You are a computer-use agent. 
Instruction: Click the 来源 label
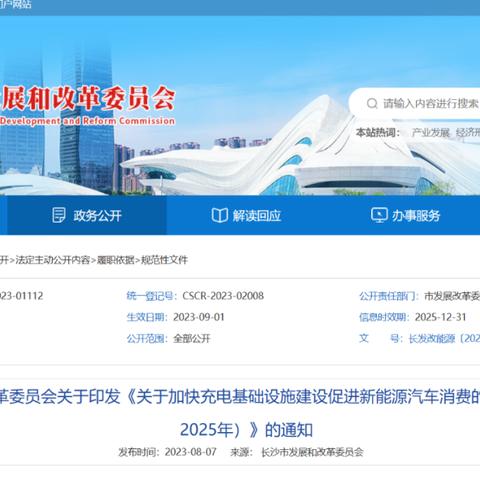coord(241,452)
